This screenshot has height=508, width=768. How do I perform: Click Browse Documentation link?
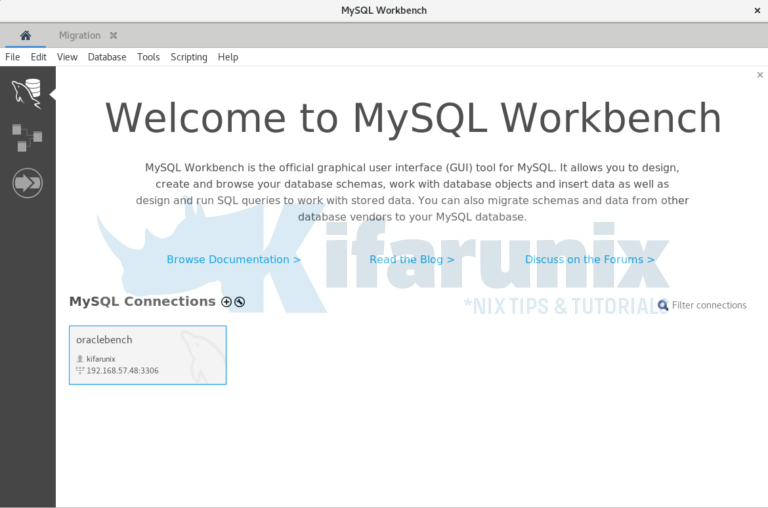point(234,259)
